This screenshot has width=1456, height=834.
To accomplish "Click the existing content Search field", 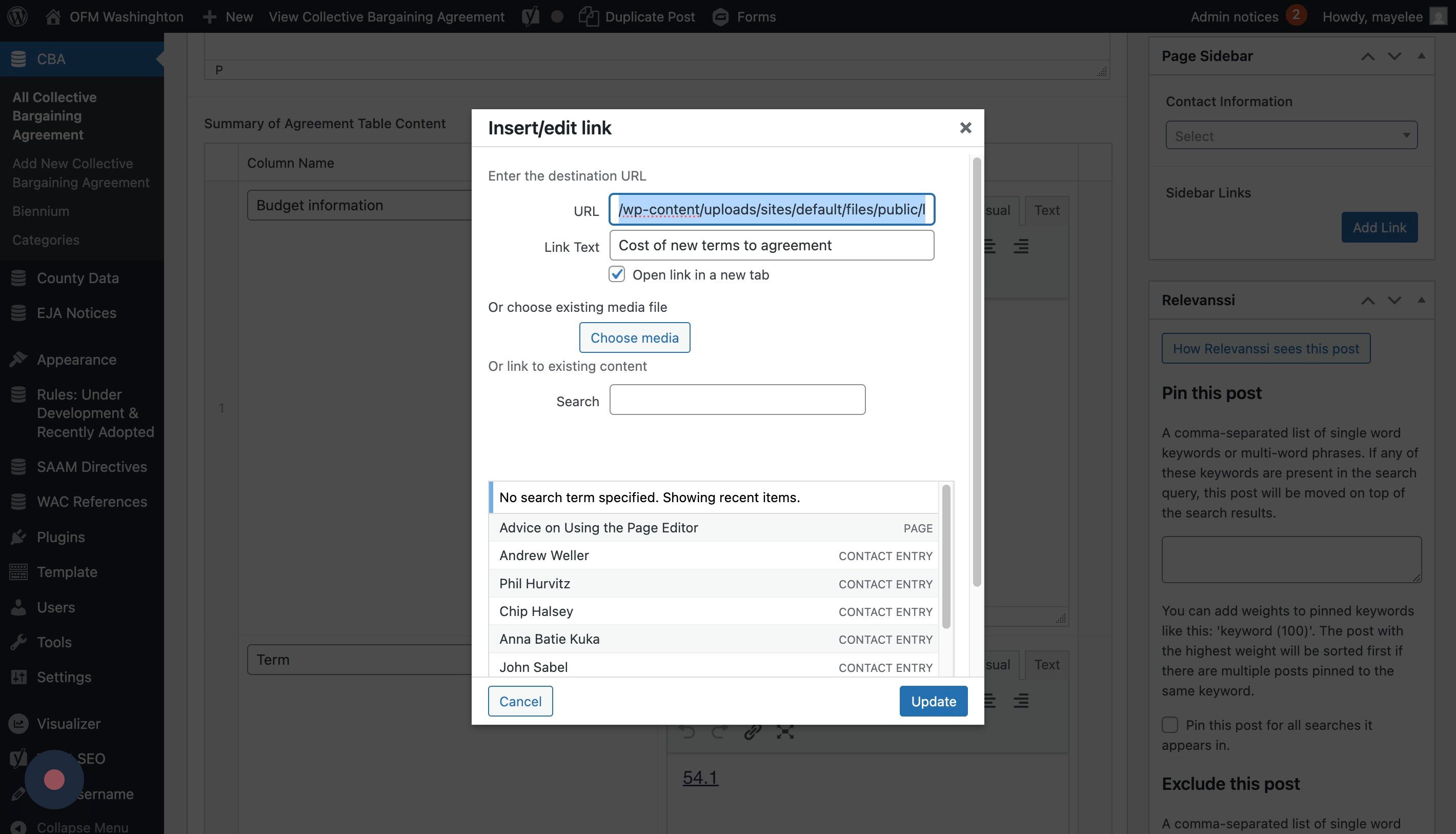I will pyautogui.click(x=737, y=399).
